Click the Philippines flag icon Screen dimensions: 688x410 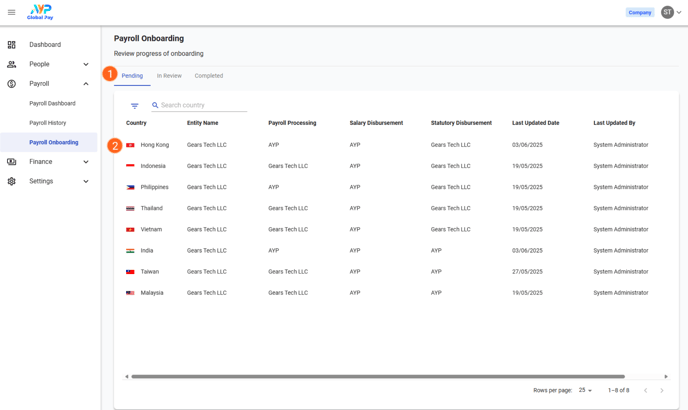pos(130,187)
